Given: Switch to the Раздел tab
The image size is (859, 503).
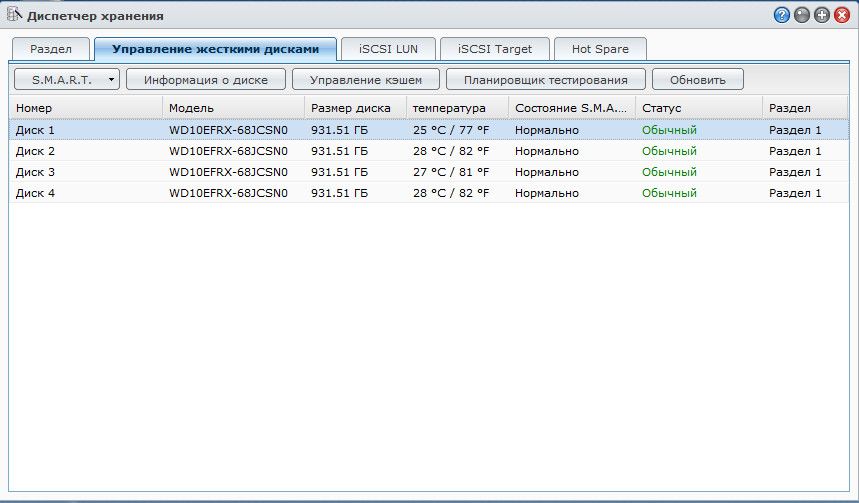Looking at the screenshot, I should pos(50,49).
